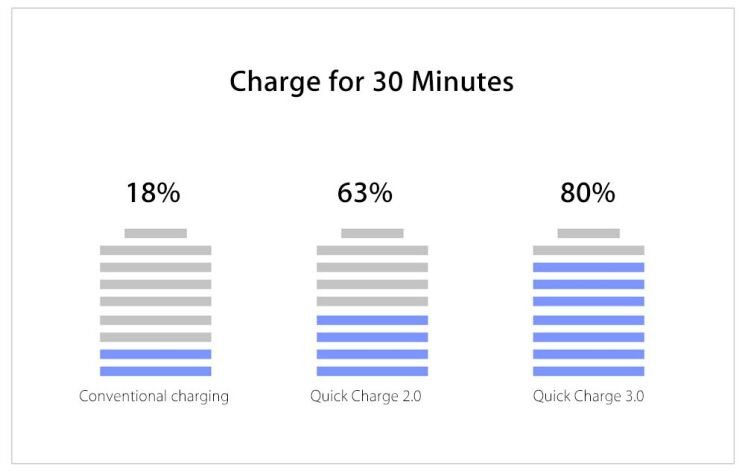Click the Quick Charge 3.0 battery icon
745x472 pixels.
click(588, 303)
